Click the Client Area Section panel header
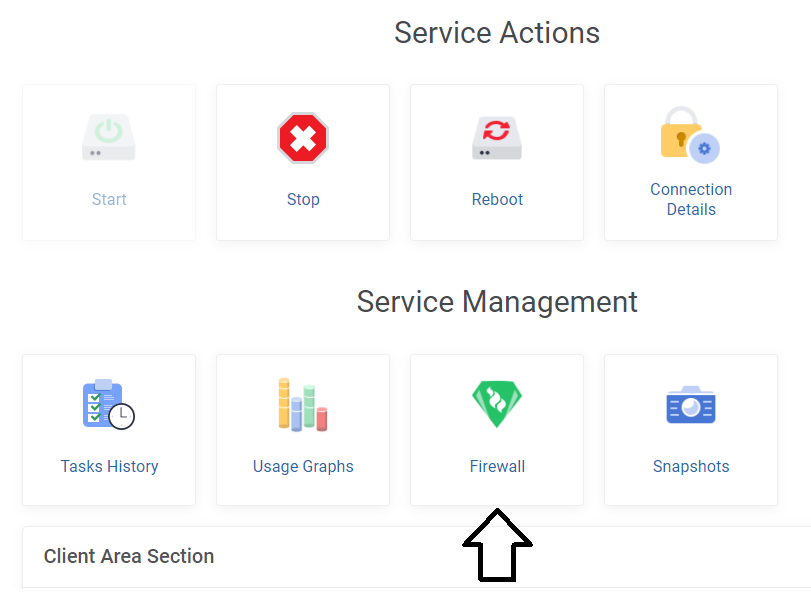The width and height of the screenshot is (811, 608). pyautogui.click(x=416, y=557)
